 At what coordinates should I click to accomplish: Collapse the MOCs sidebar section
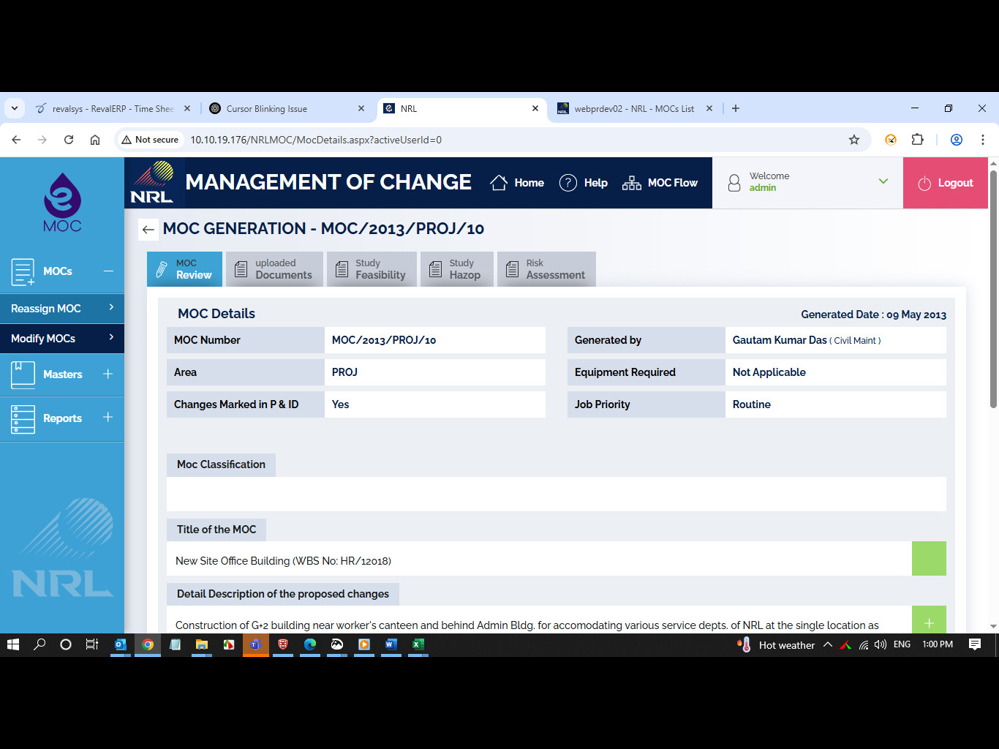[x=108, y=271]
